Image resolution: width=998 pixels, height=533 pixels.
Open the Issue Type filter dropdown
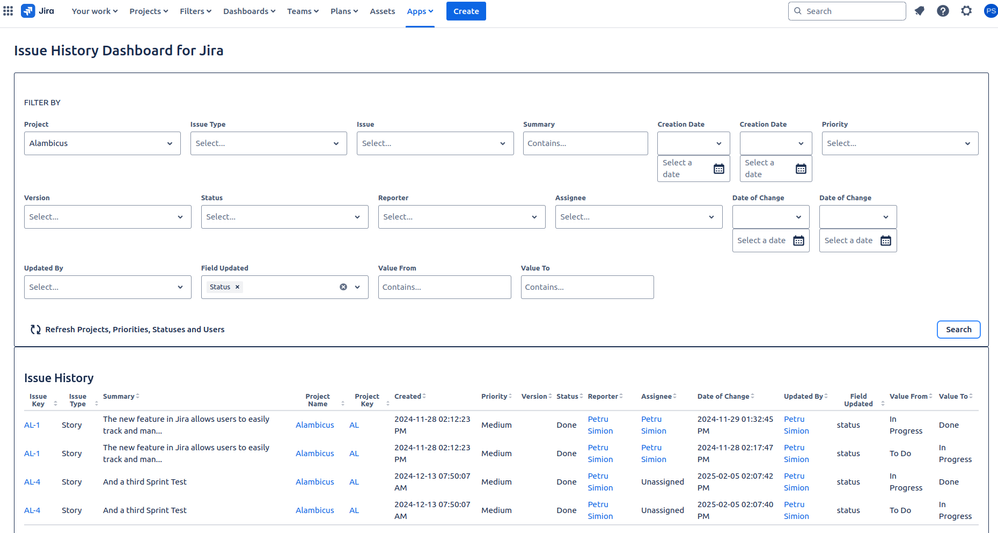tap(269, 143)
